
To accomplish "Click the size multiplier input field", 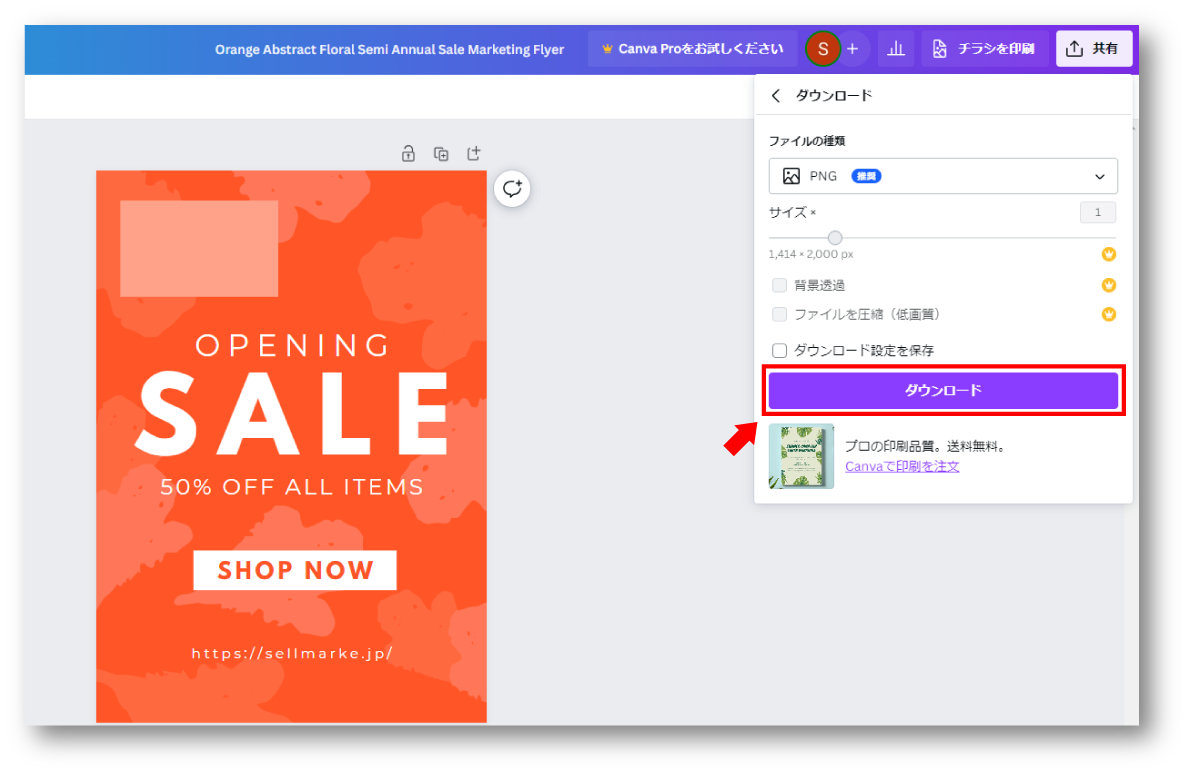I will tap(1097, 212).
